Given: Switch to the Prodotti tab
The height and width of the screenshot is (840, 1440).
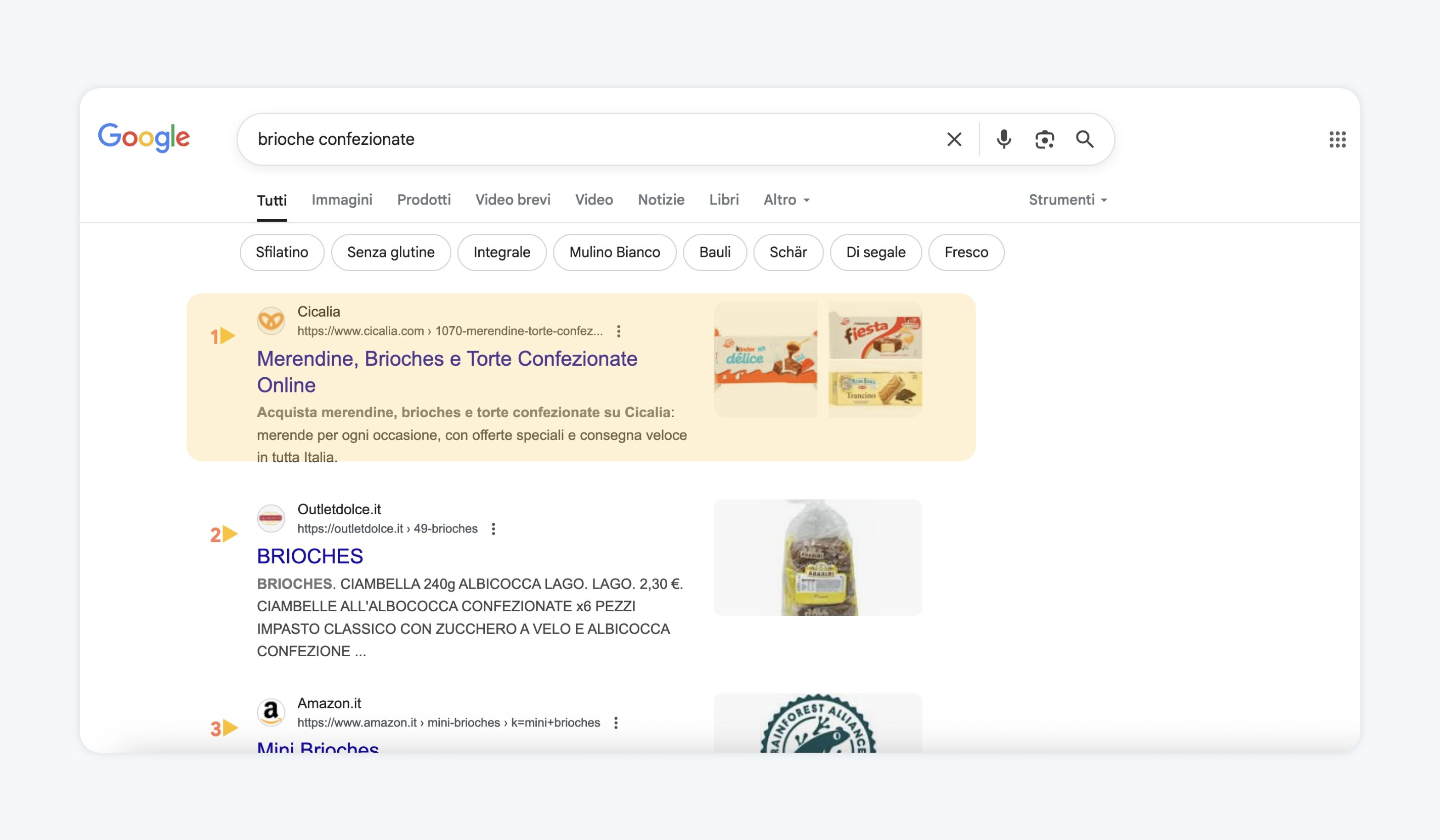Looking at the screenshot, I should point(424,199).
